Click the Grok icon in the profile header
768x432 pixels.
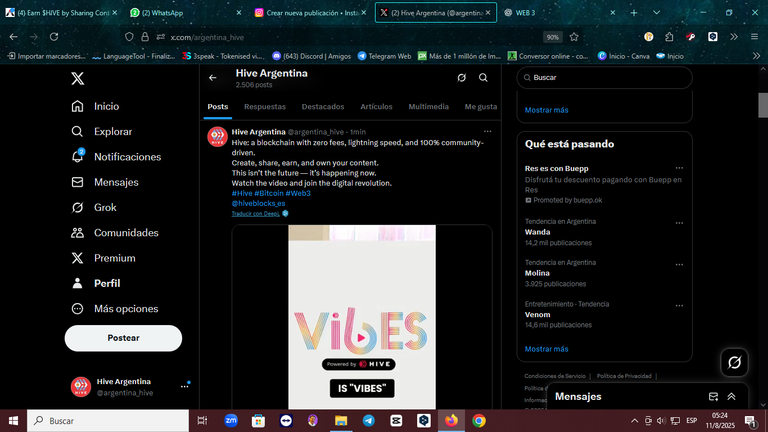461,78
